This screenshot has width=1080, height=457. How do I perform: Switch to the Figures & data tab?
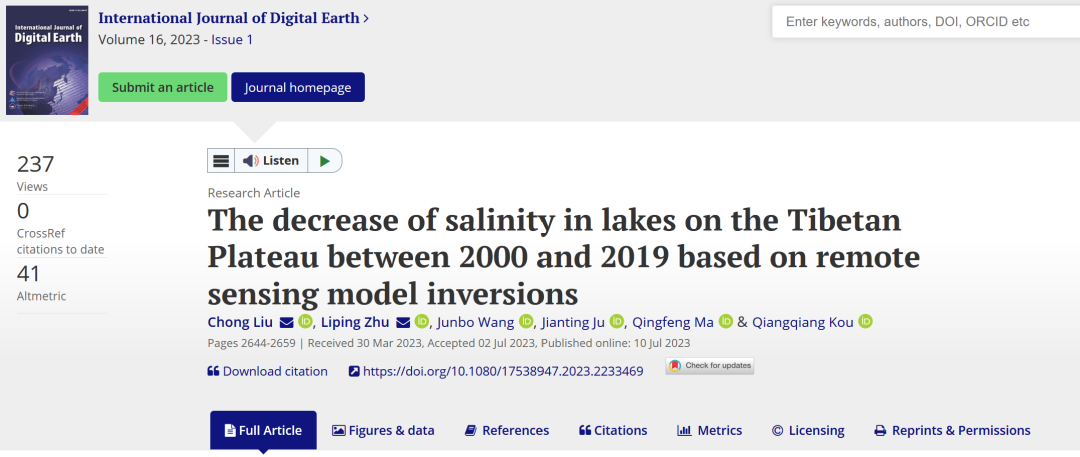383,431
